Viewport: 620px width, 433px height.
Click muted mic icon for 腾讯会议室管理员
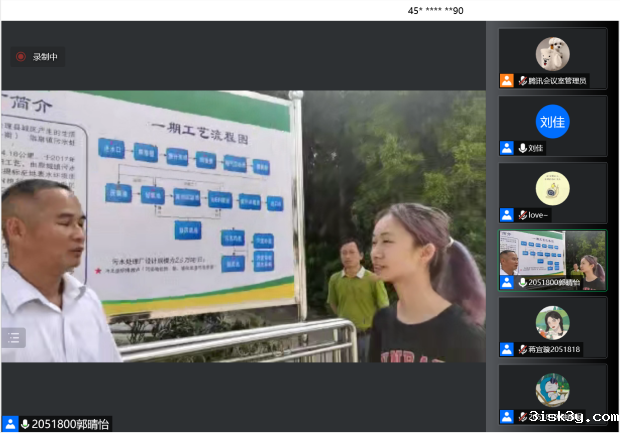522,80
